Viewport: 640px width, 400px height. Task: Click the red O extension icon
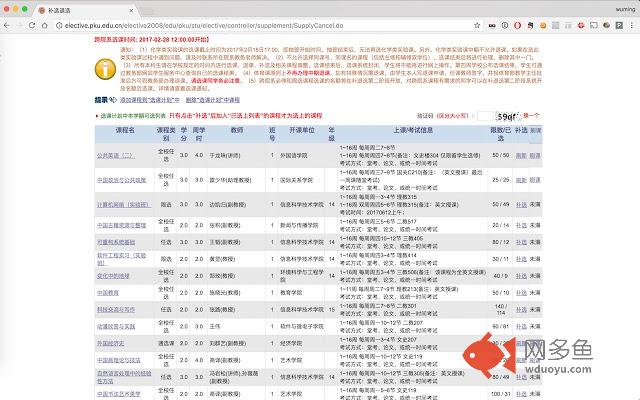tap(518, 25)
